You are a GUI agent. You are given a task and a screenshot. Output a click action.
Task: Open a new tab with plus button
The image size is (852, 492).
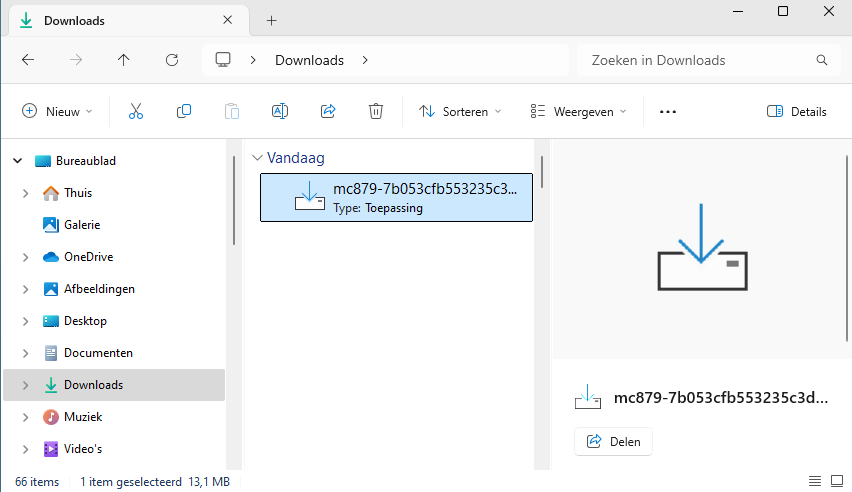(271, 21)
